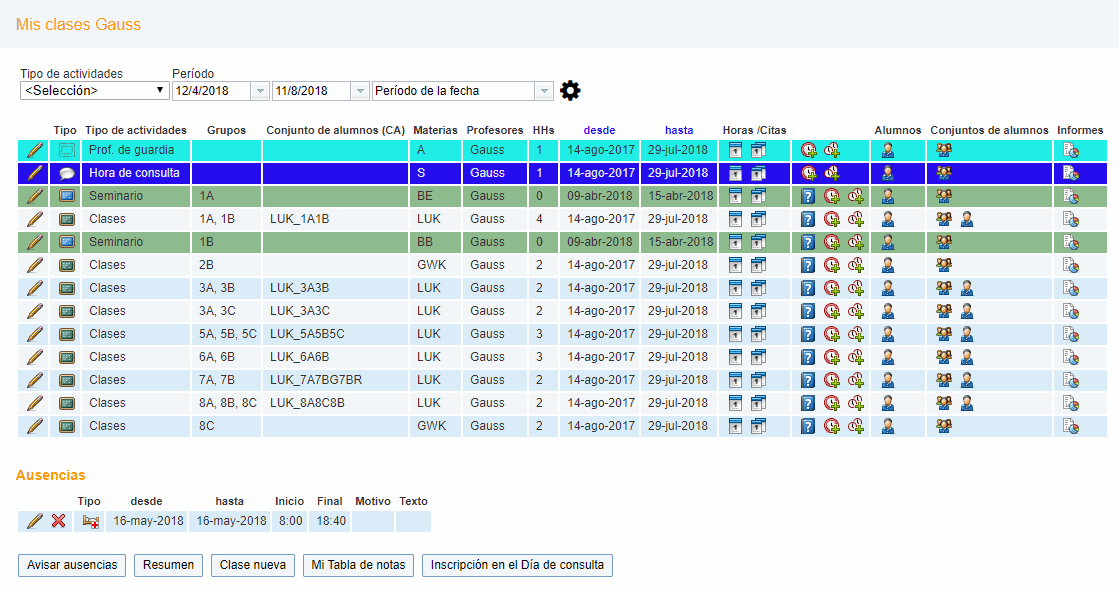Viewport: 1119px width, 589px height.
Task: Edit the 16-may-2018 absence entry
Action: point(34,521)
